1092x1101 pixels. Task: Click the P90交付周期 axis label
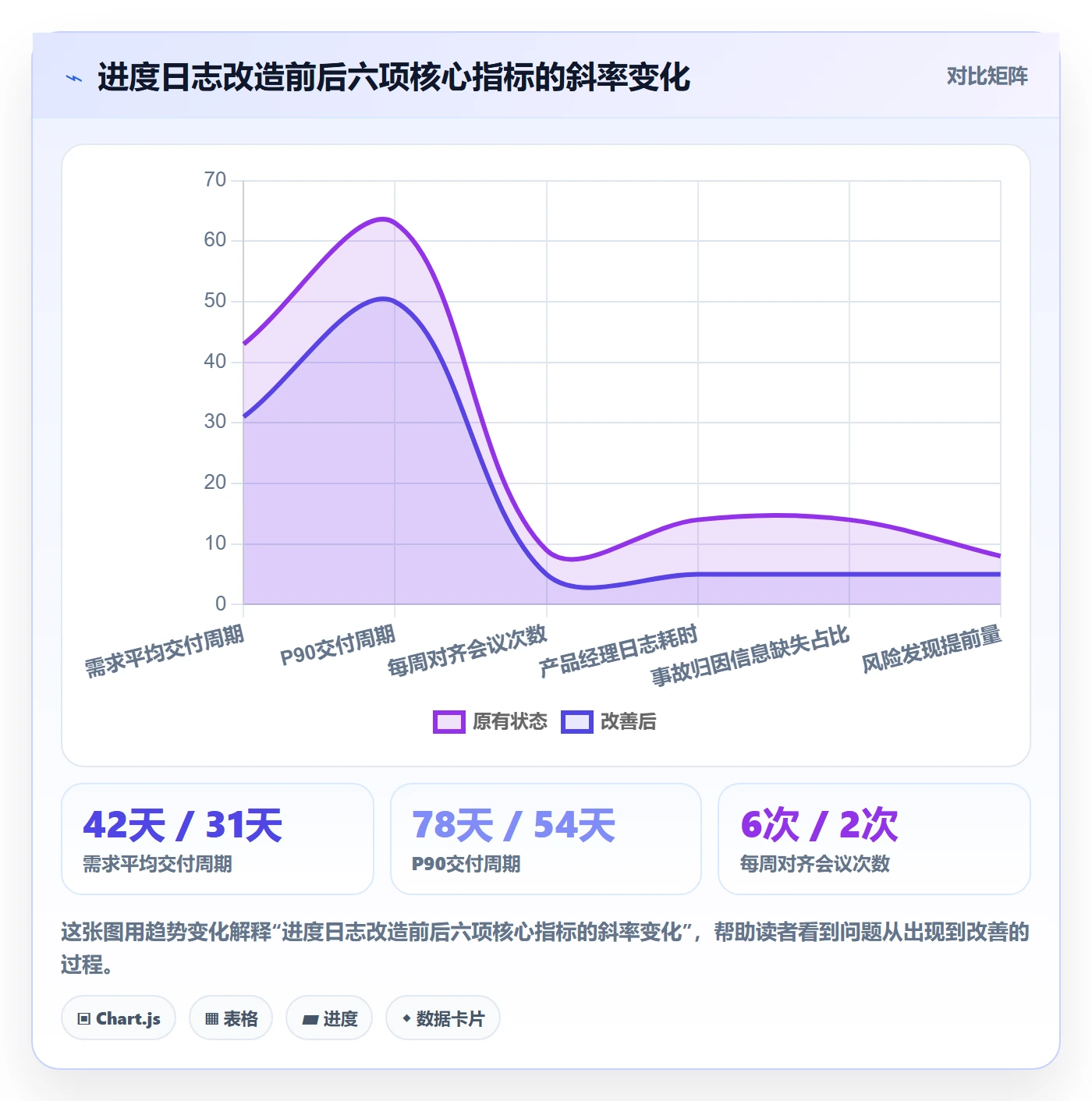click(339, 646)
